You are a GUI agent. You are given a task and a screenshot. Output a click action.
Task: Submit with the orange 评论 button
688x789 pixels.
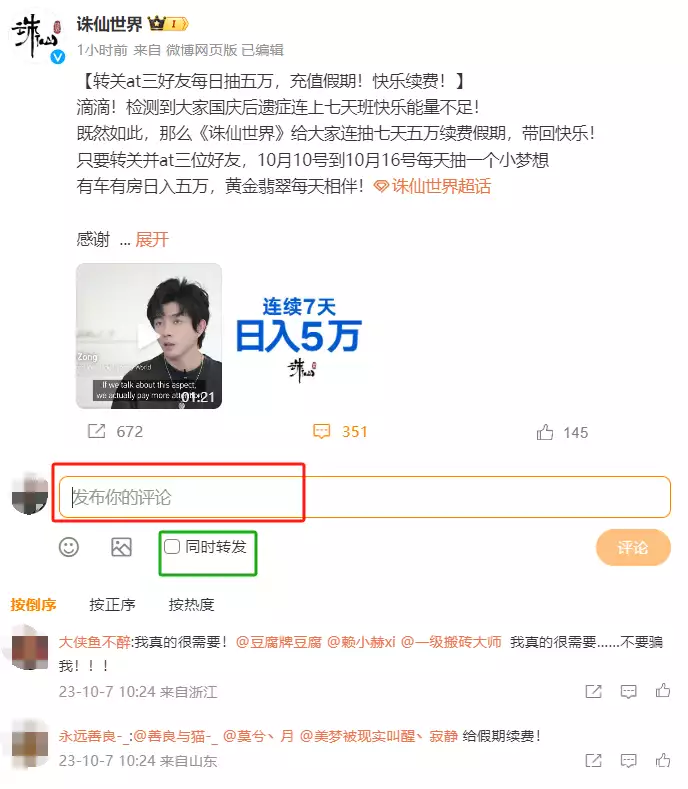633,547
